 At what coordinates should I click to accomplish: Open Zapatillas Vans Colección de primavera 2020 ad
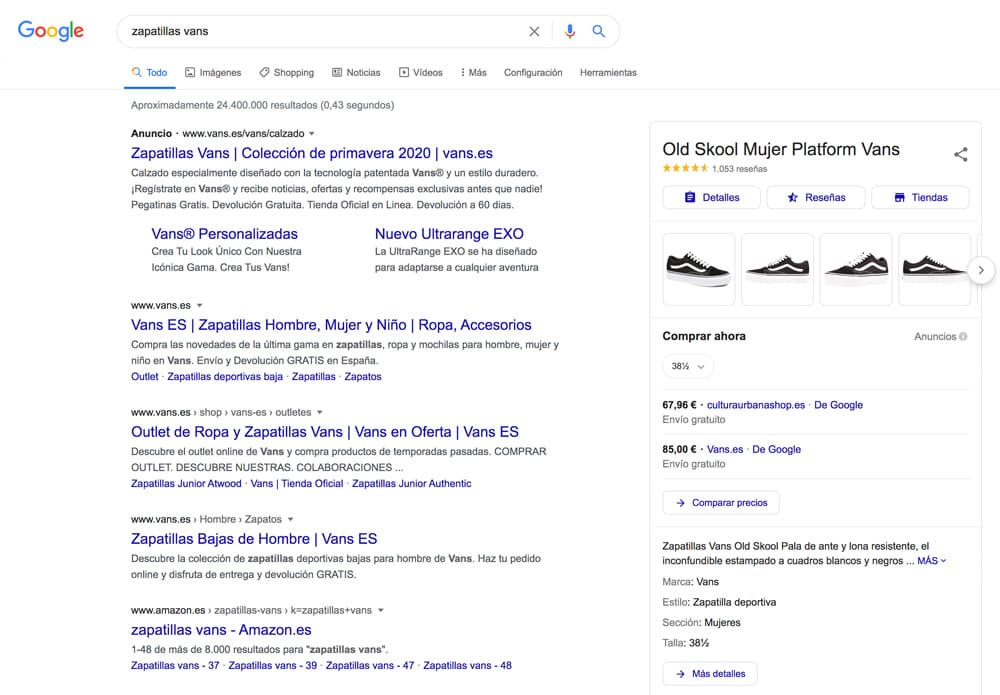312,153
